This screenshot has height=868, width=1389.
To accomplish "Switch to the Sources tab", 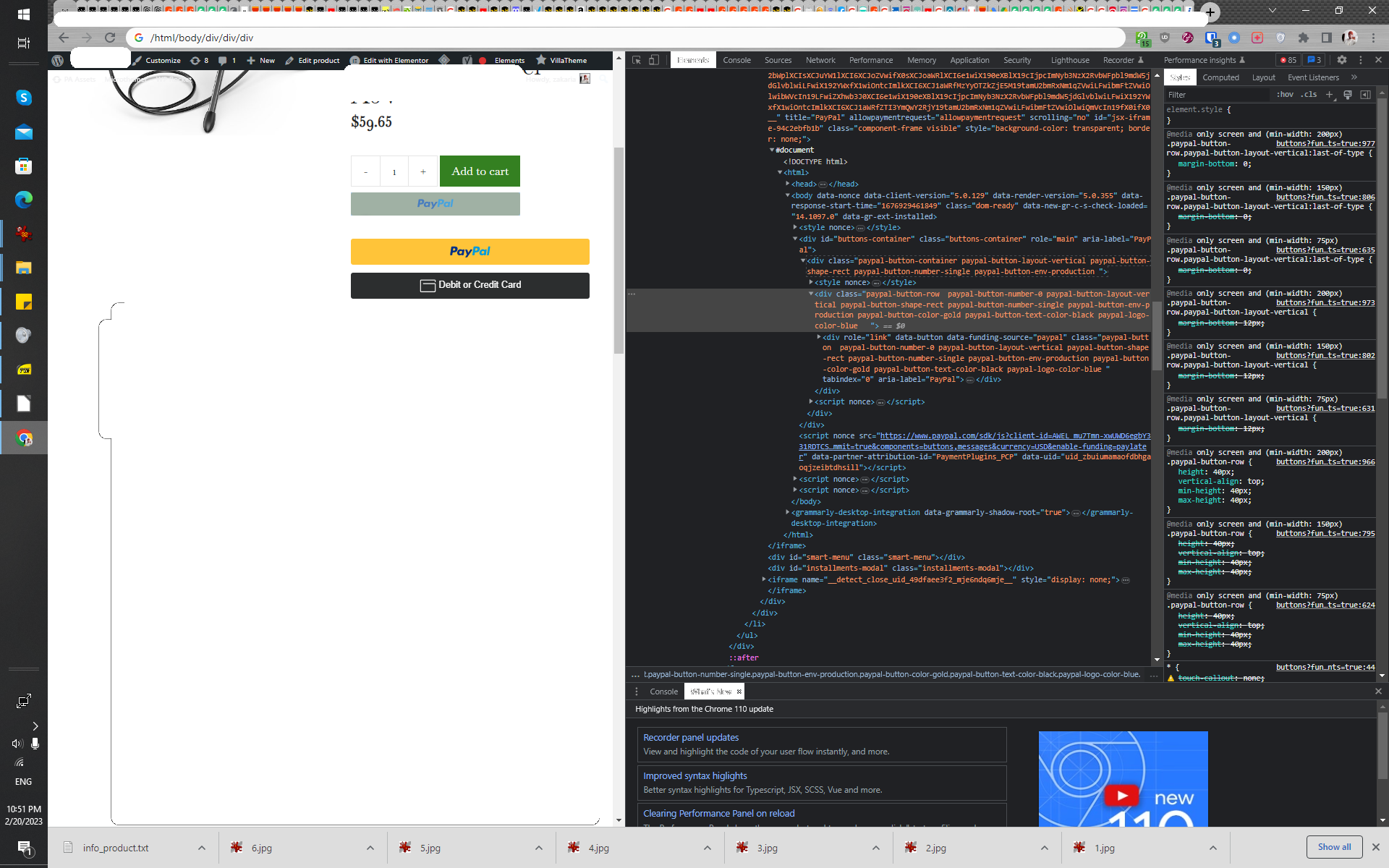I will 778,60.
